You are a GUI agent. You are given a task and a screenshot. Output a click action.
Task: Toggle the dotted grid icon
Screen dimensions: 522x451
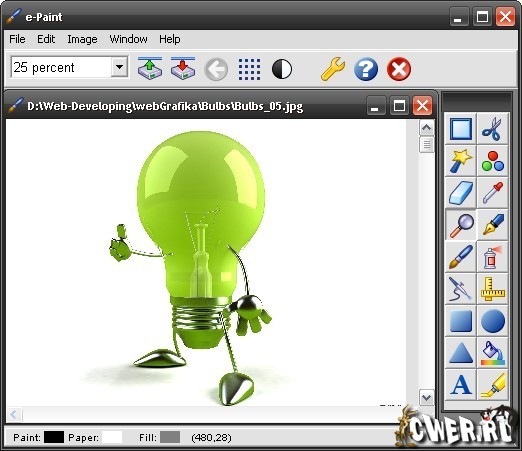click(249, 69)
